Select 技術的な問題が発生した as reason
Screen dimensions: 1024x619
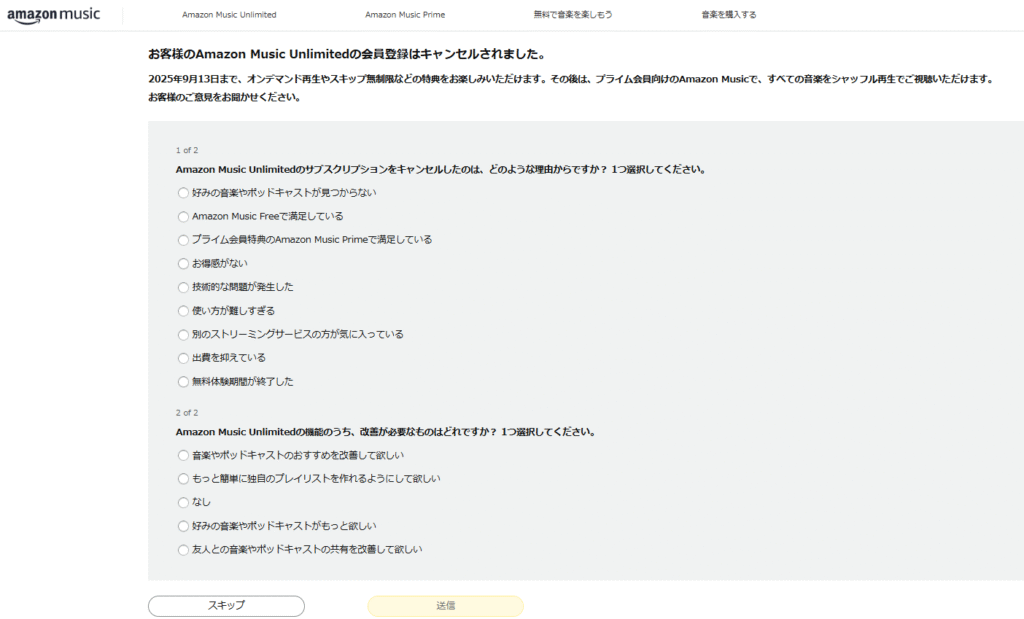click(184, 287)
